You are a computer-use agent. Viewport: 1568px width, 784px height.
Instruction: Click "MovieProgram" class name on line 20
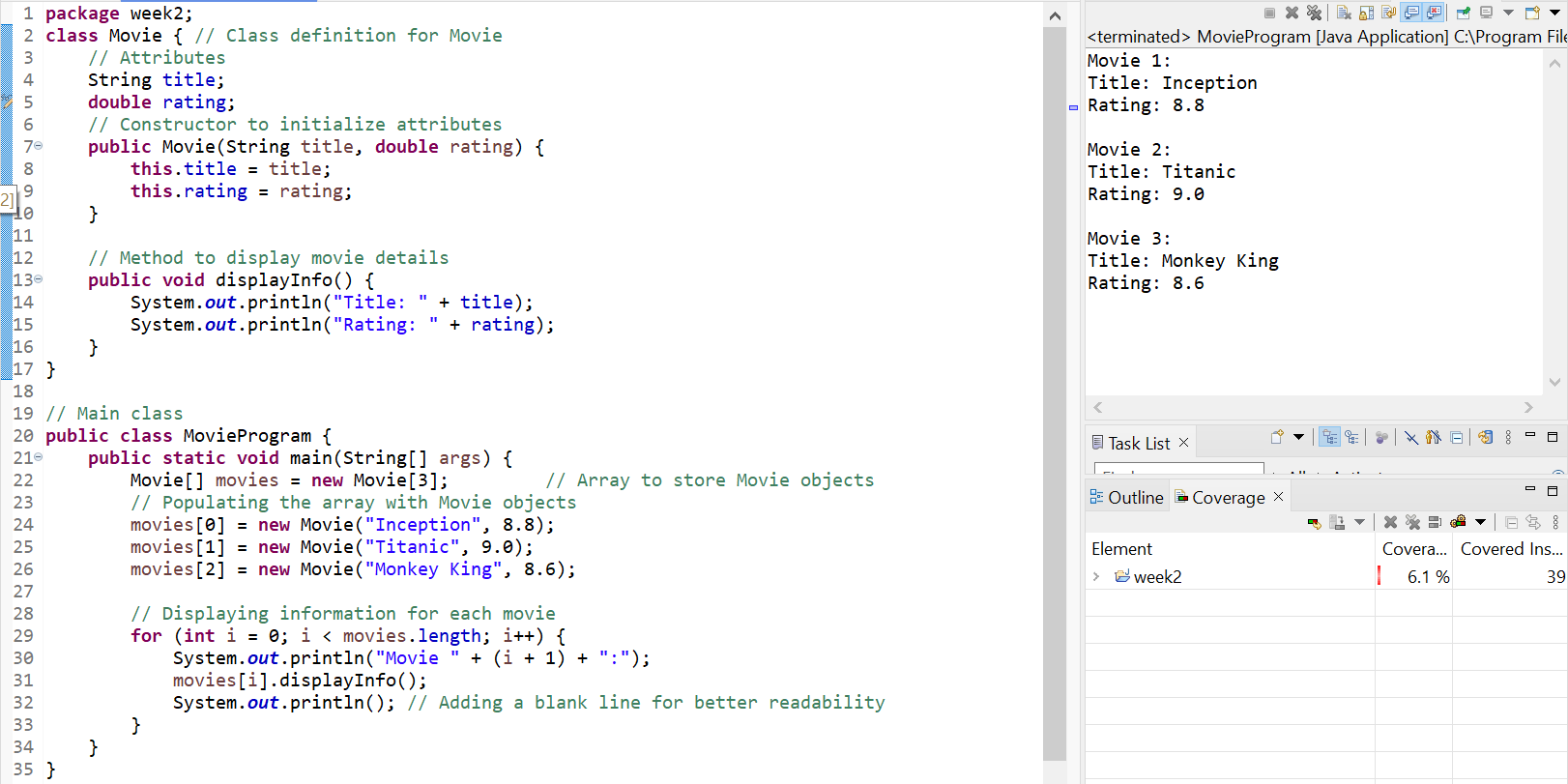point(247,436)
